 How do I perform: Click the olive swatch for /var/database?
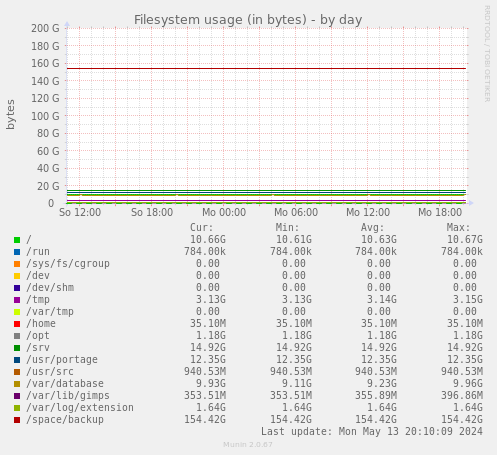(17, 384)
